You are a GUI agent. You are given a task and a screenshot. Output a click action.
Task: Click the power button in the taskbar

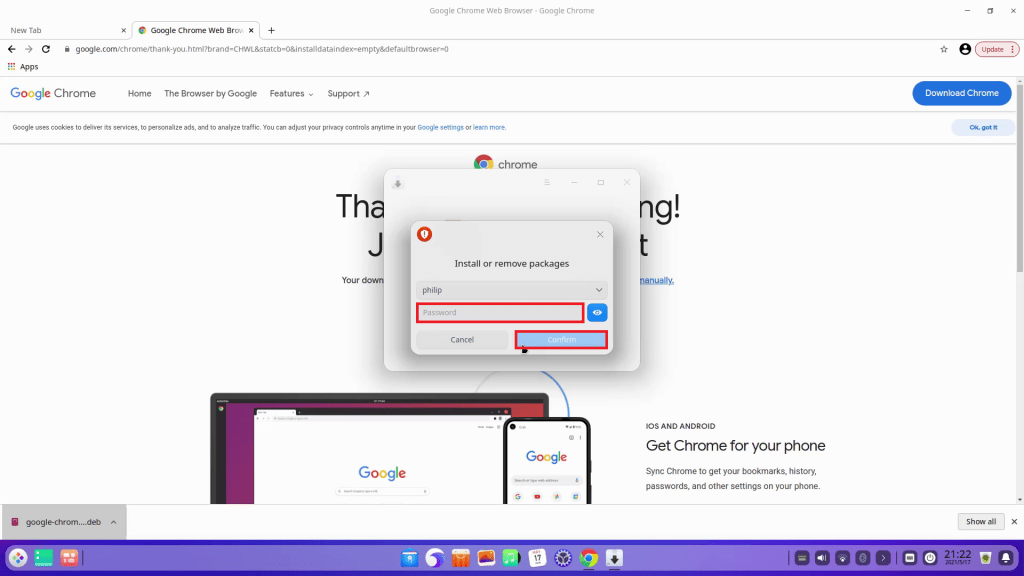coord(930,558)
